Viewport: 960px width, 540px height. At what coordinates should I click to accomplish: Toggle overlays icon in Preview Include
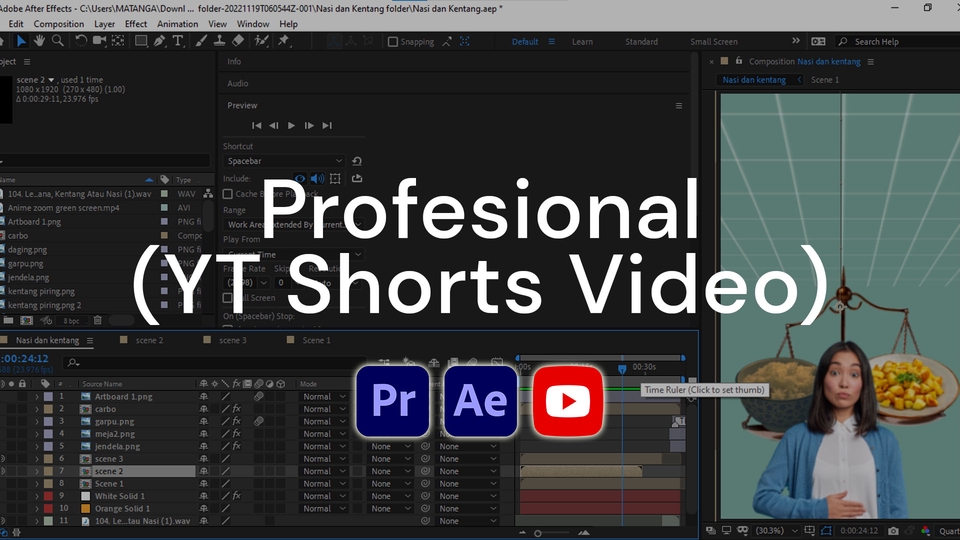335,179
